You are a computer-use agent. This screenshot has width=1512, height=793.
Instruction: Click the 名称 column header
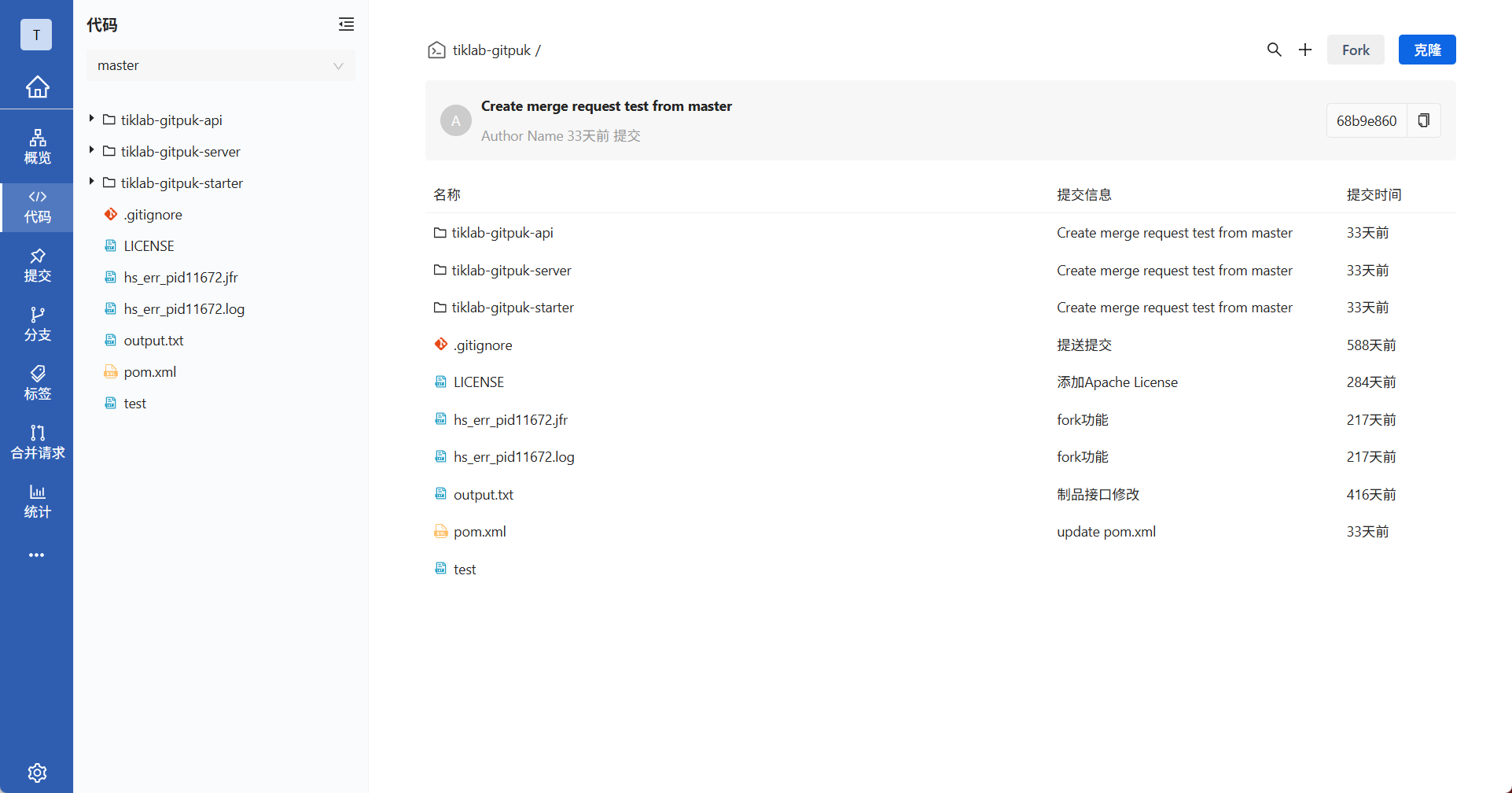[x=447, y=195]
